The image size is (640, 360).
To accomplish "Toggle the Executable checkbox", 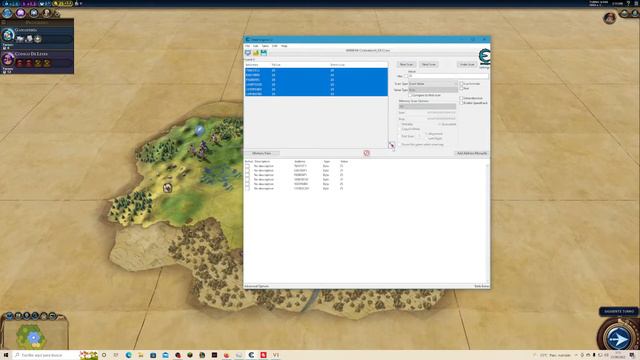I will point(440,124).
